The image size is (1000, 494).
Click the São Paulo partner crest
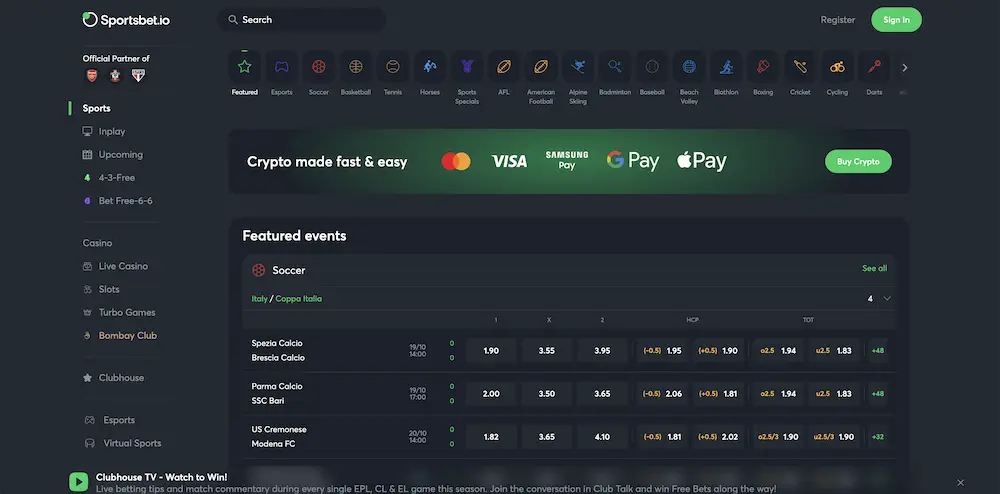[138, 76]
